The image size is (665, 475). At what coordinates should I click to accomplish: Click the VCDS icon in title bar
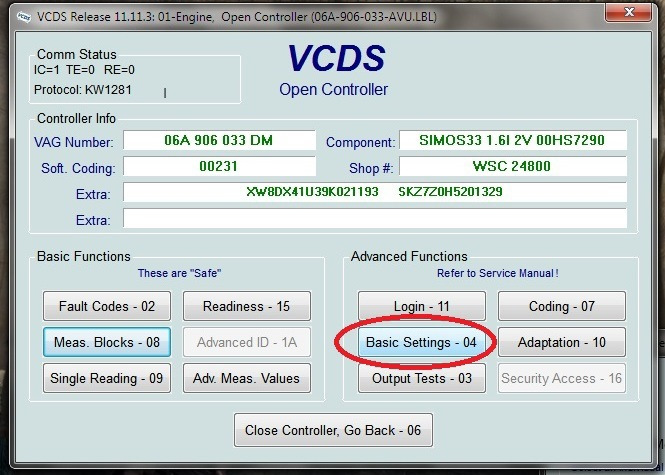[x=24, y=17]
